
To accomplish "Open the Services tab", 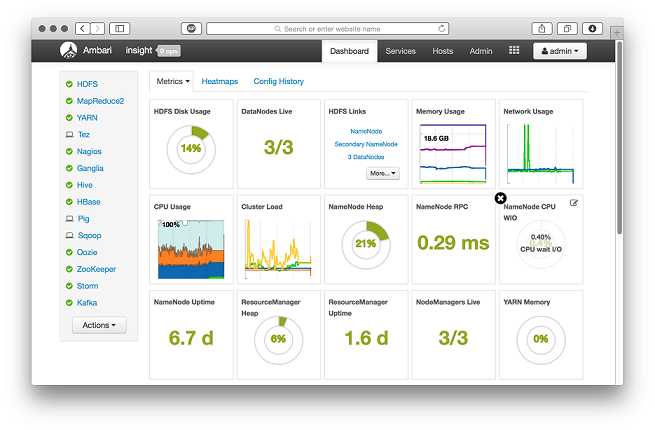I will pos(400,51).
